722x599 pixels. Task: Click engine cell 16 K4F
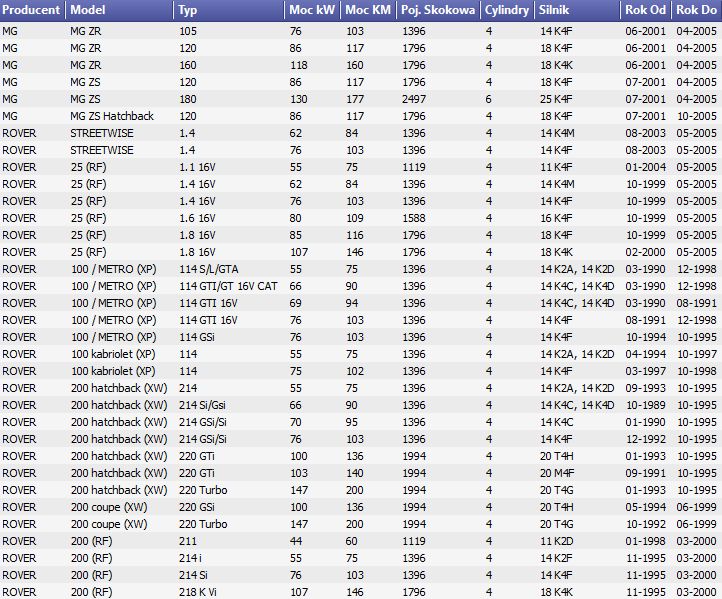click(556, 218)
